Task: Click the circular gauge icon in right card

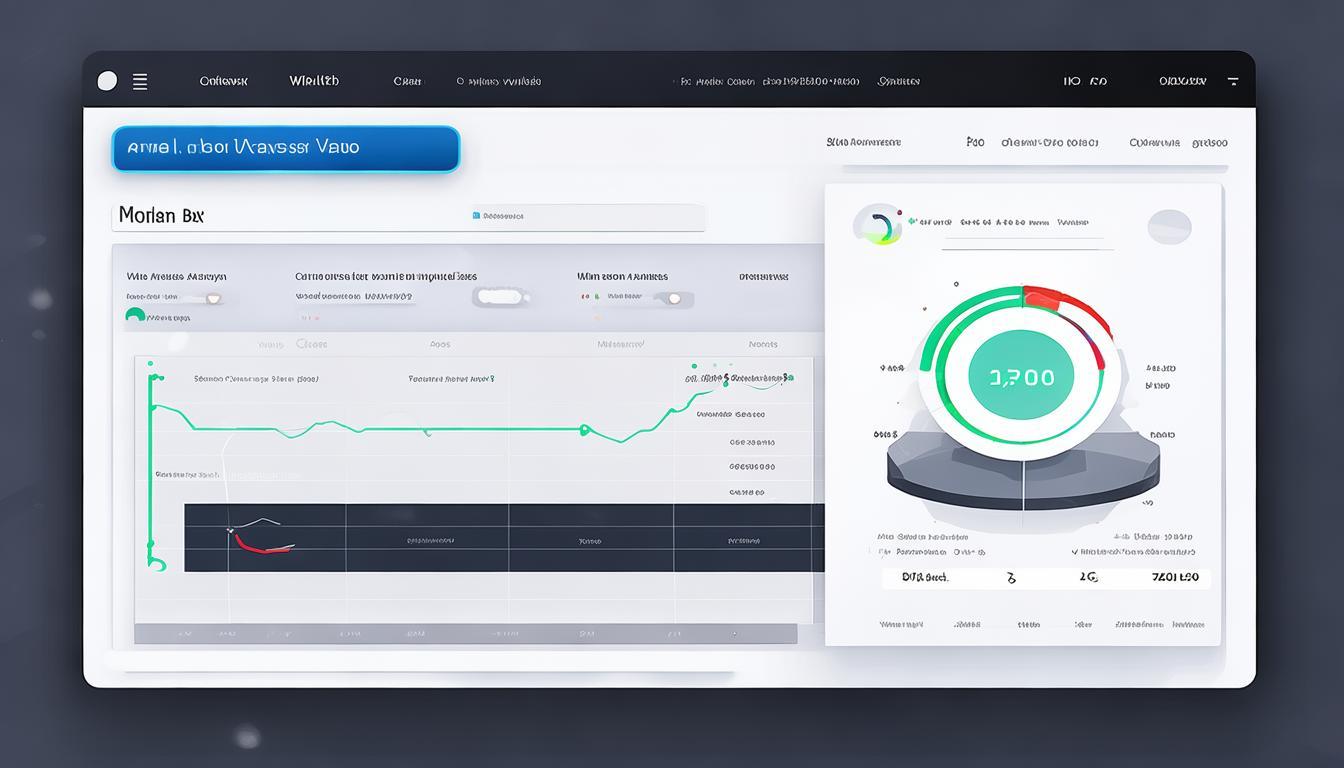Action: (x=876, y=225)
